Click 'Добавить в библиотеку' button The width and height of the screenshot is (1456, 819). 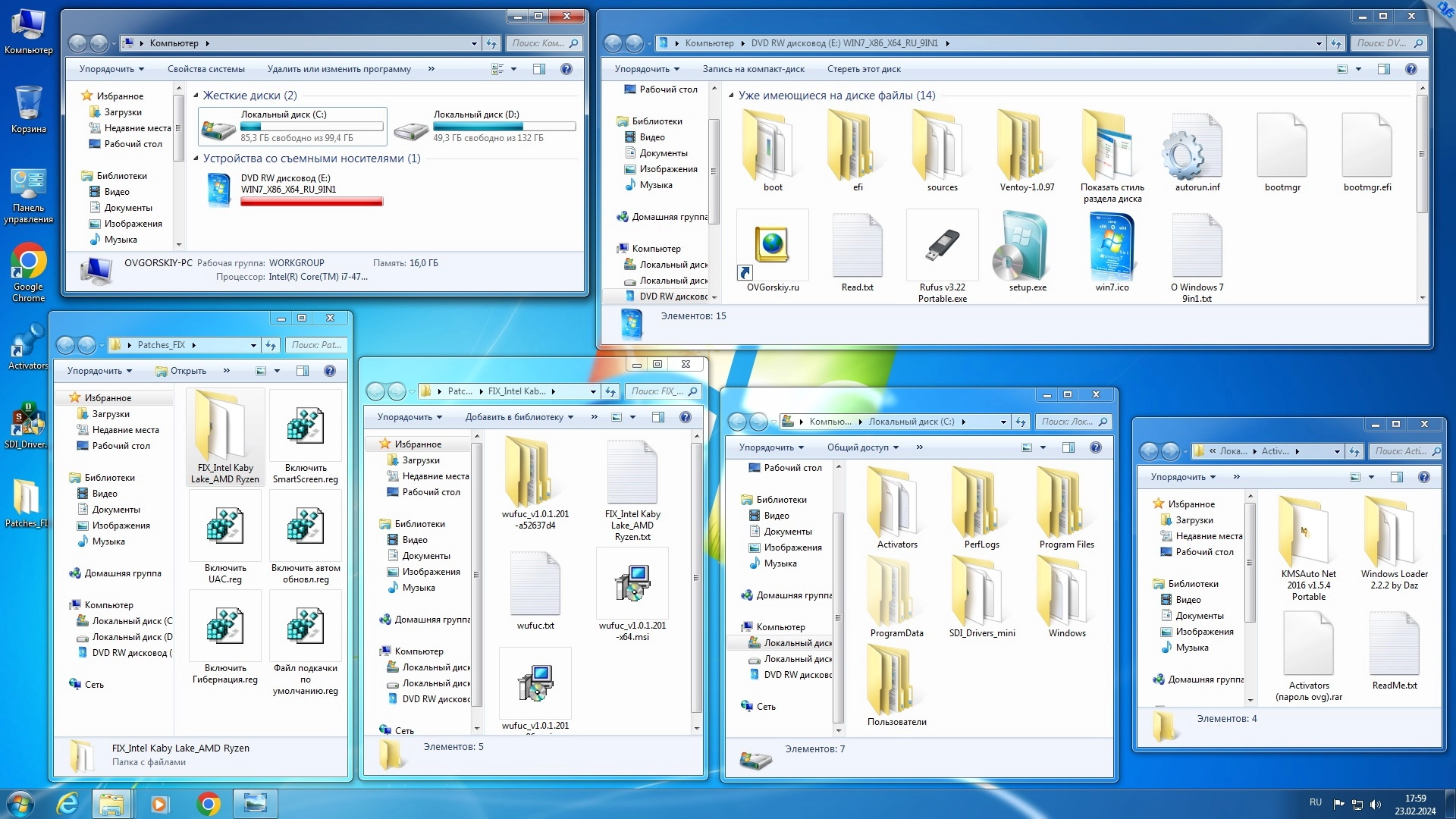[x=519, y=417]
